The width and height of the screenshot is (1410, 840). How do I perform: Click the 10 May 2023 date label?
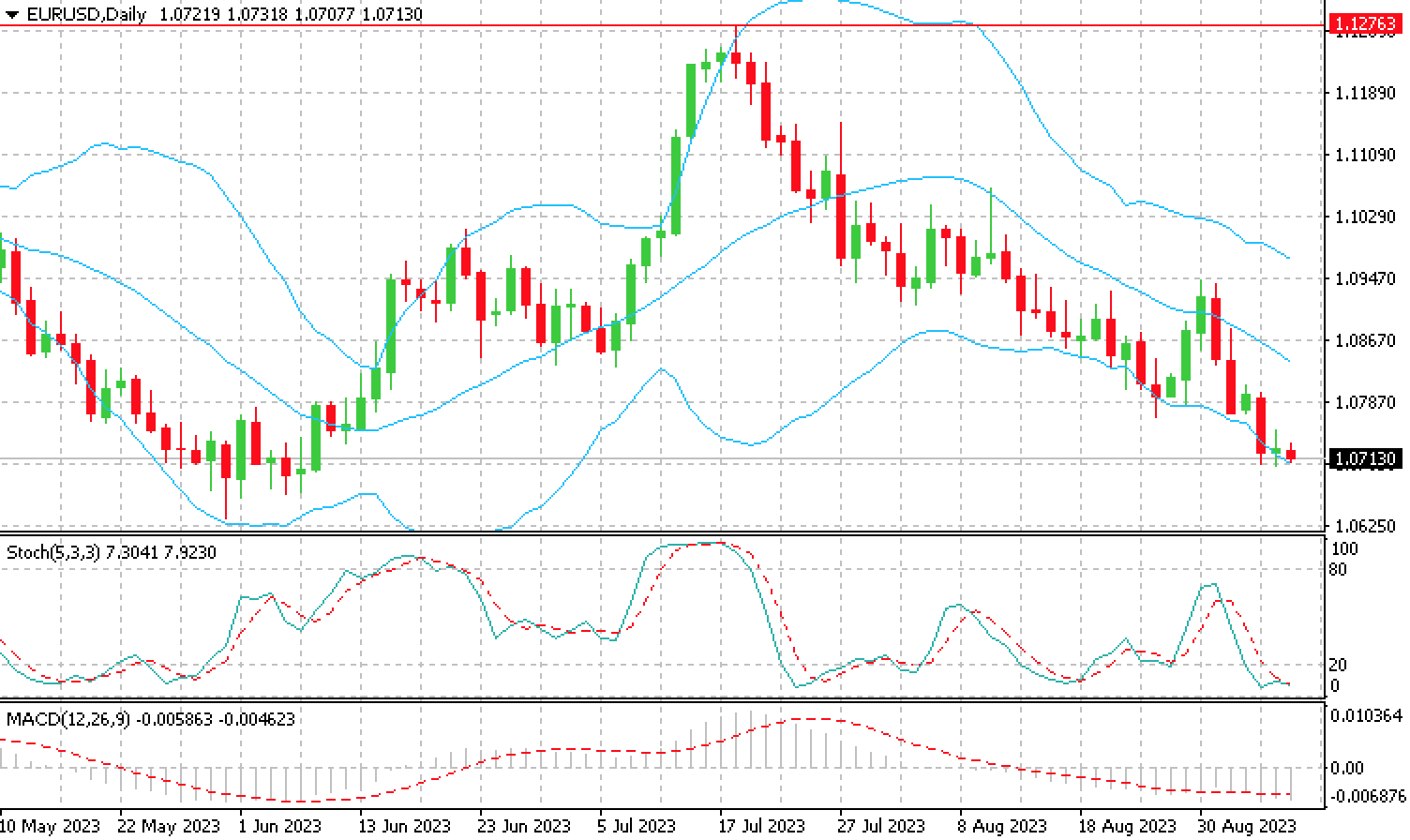click(51, 826)
